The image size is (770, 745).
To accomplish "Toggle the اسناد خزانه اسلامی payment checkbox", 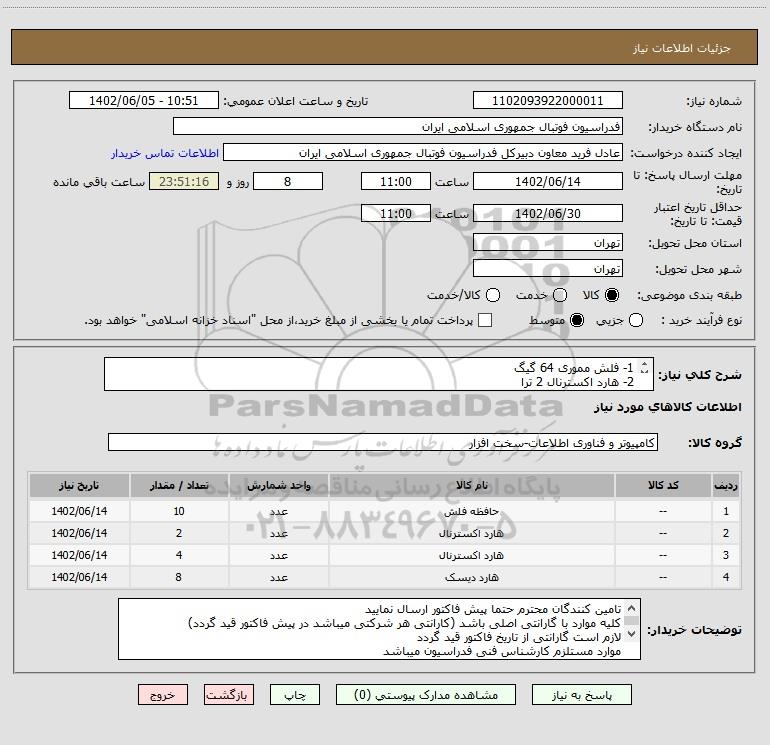I will coord(485,320).
